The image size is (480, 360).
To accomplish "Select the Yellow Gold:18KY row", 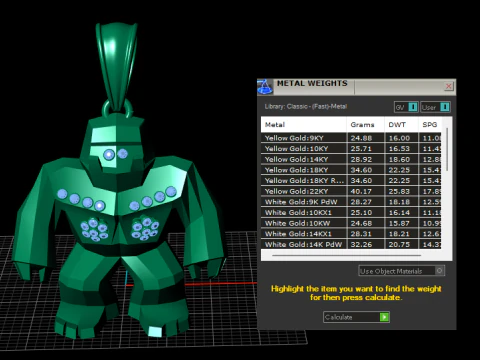I will coord(351,170).
